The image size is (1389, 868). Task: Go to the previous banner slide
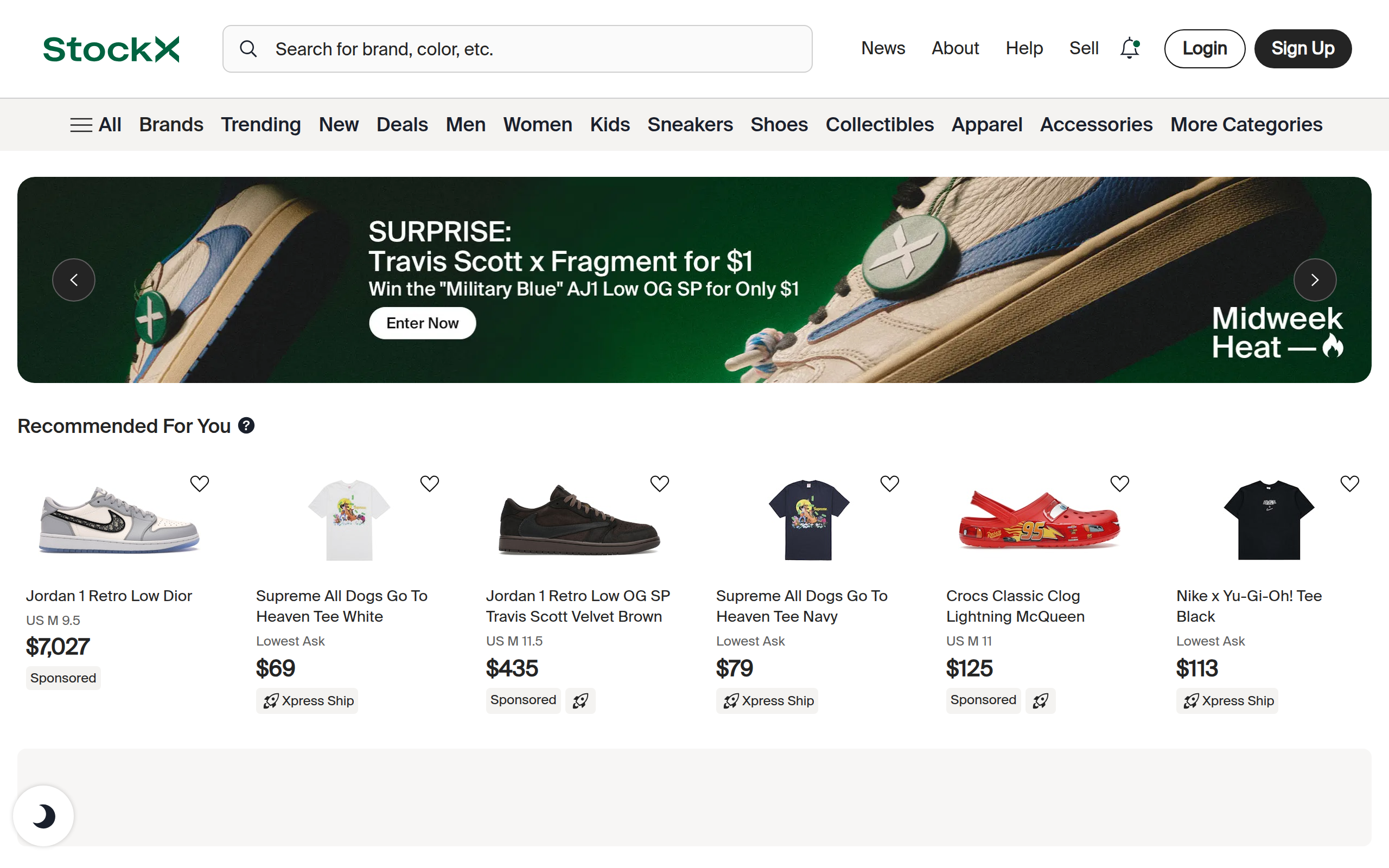pos(73,280)
